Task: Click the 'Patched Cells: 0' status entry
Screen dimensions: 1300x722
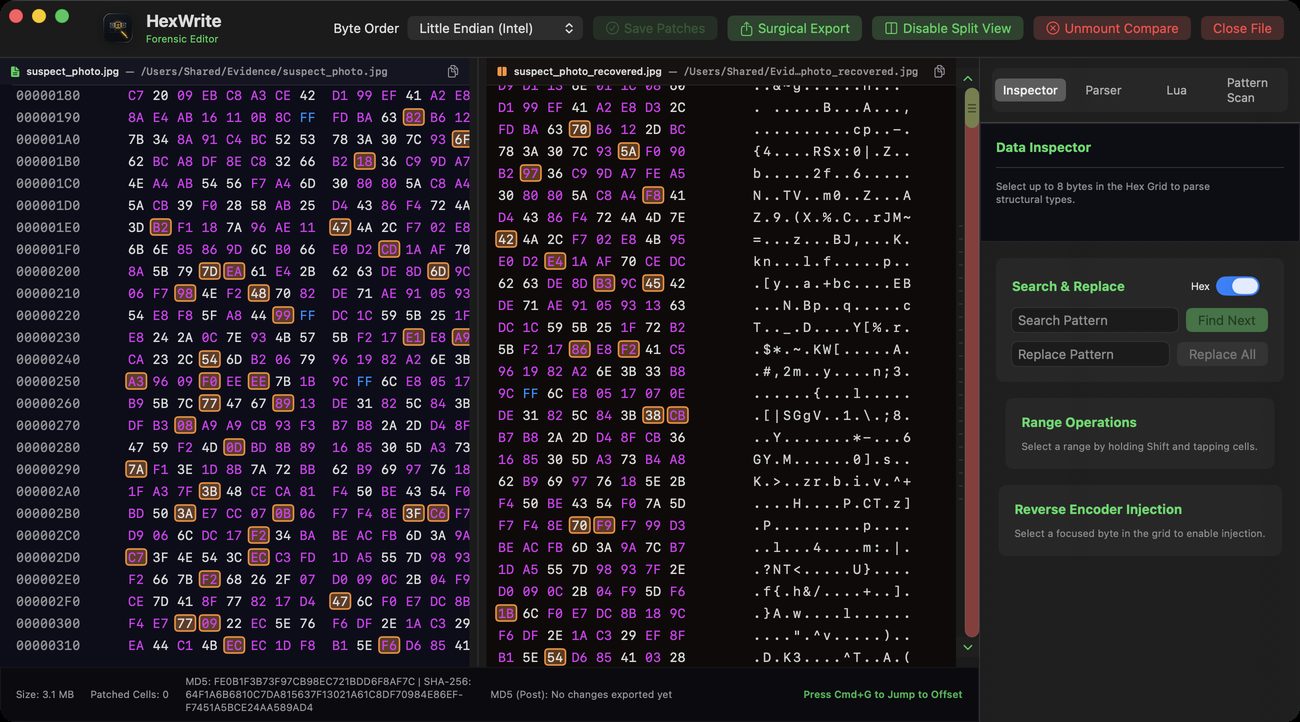Action: (x=129, y=694)
